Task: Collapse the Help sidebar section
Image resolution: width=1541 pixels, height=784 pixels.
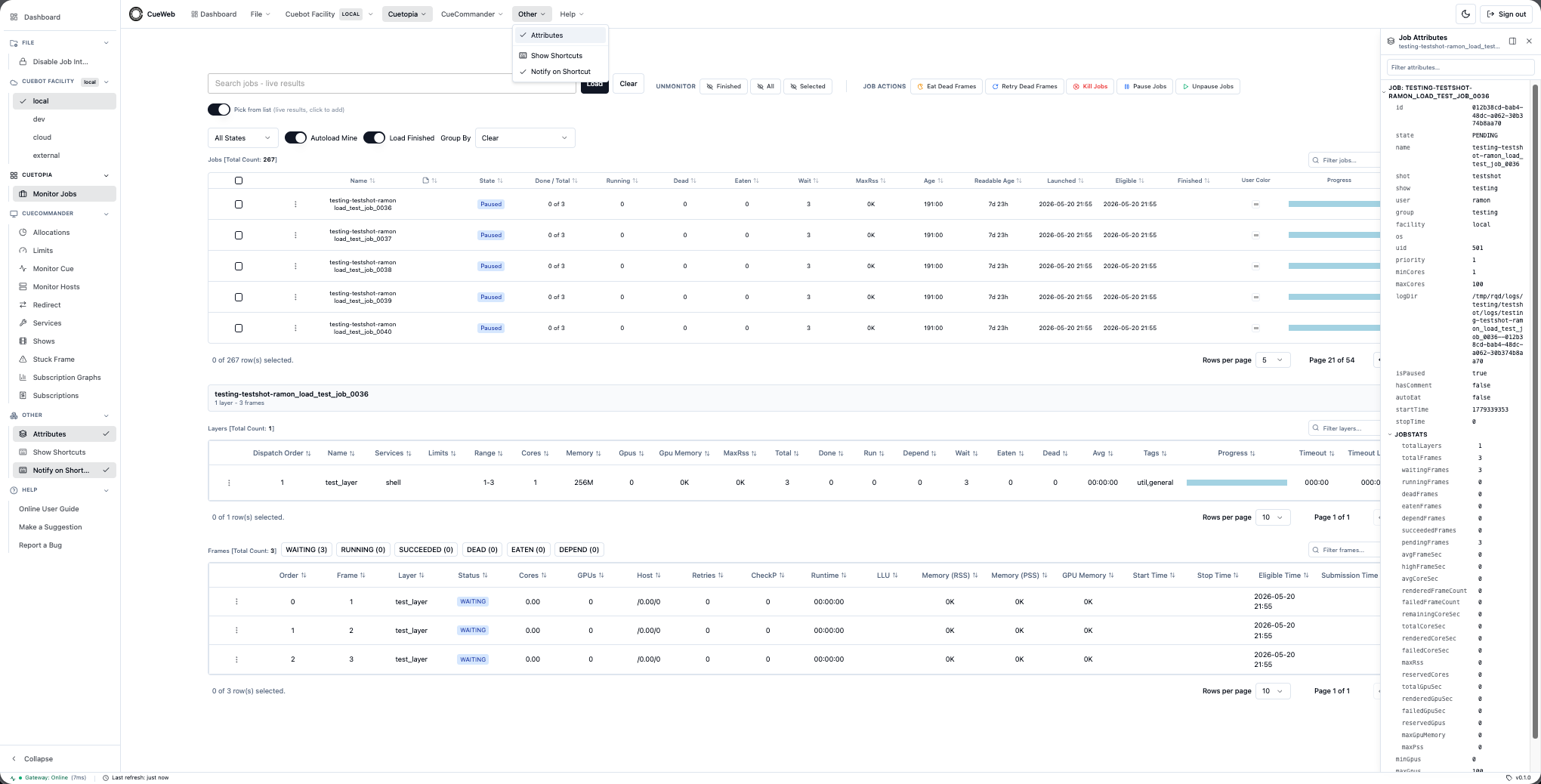Action: [x=106, y=490]
